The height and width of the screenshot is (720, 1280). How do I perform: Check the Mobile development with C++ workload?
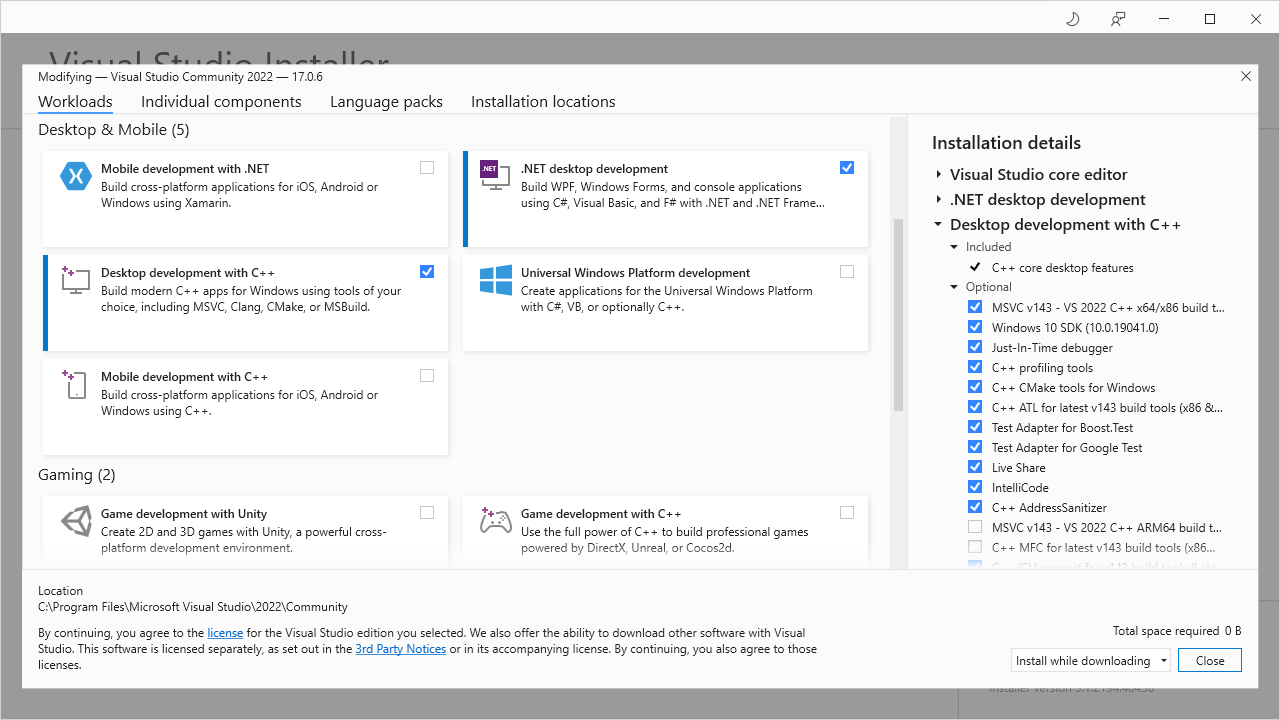click(x=427, y=376)
